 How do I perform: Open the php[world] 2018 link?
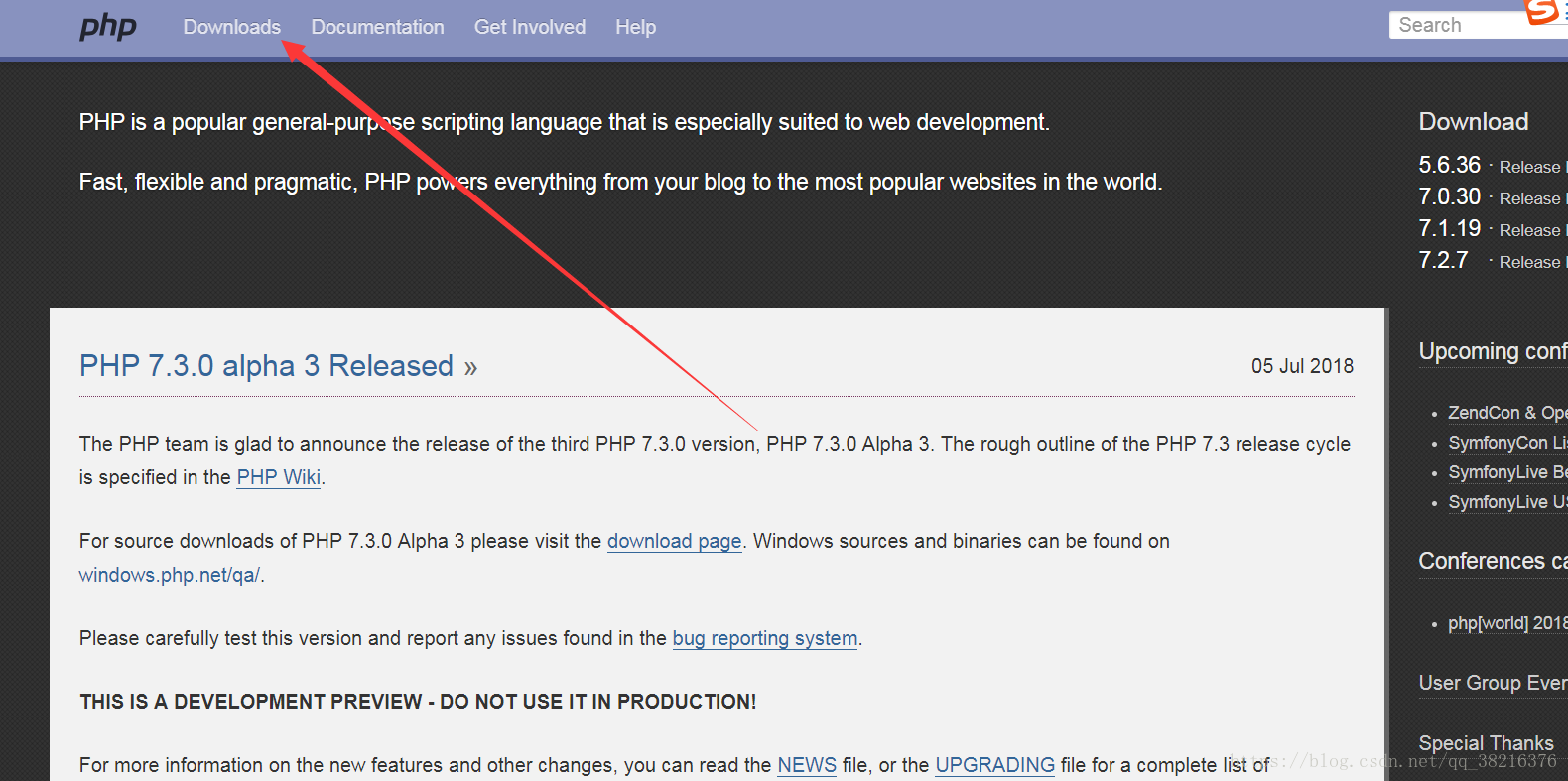point(1507,623)
